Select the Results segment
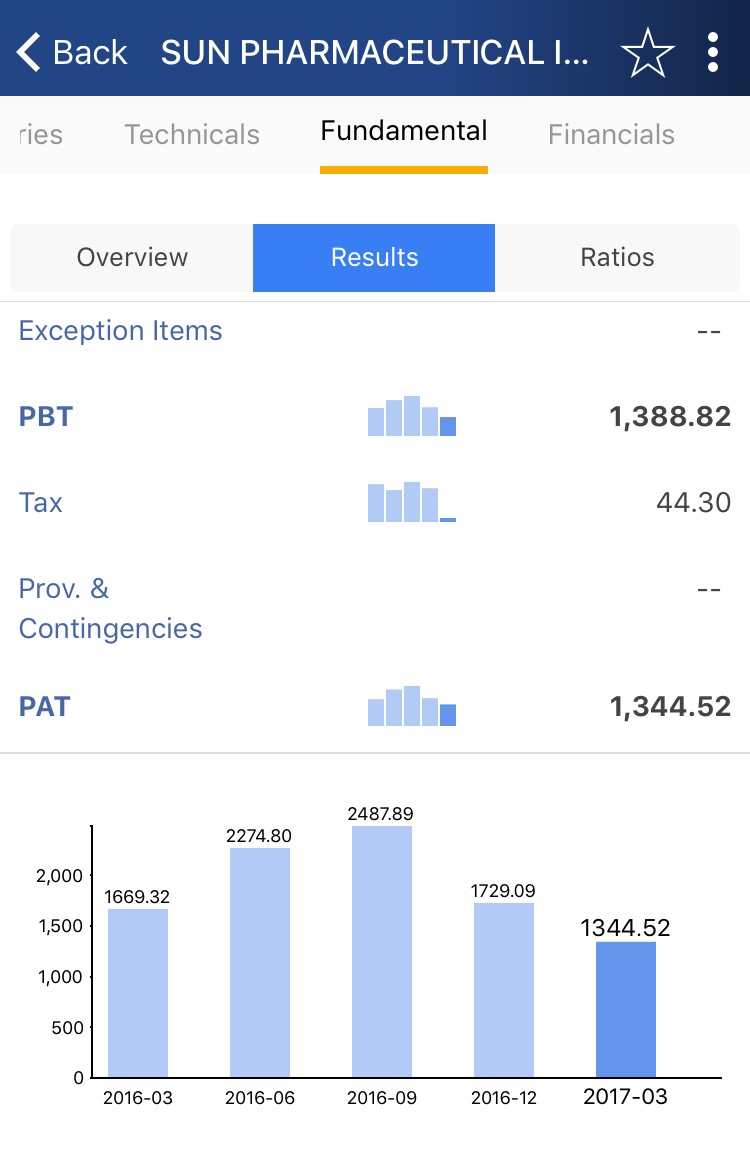 coord(374,257)
